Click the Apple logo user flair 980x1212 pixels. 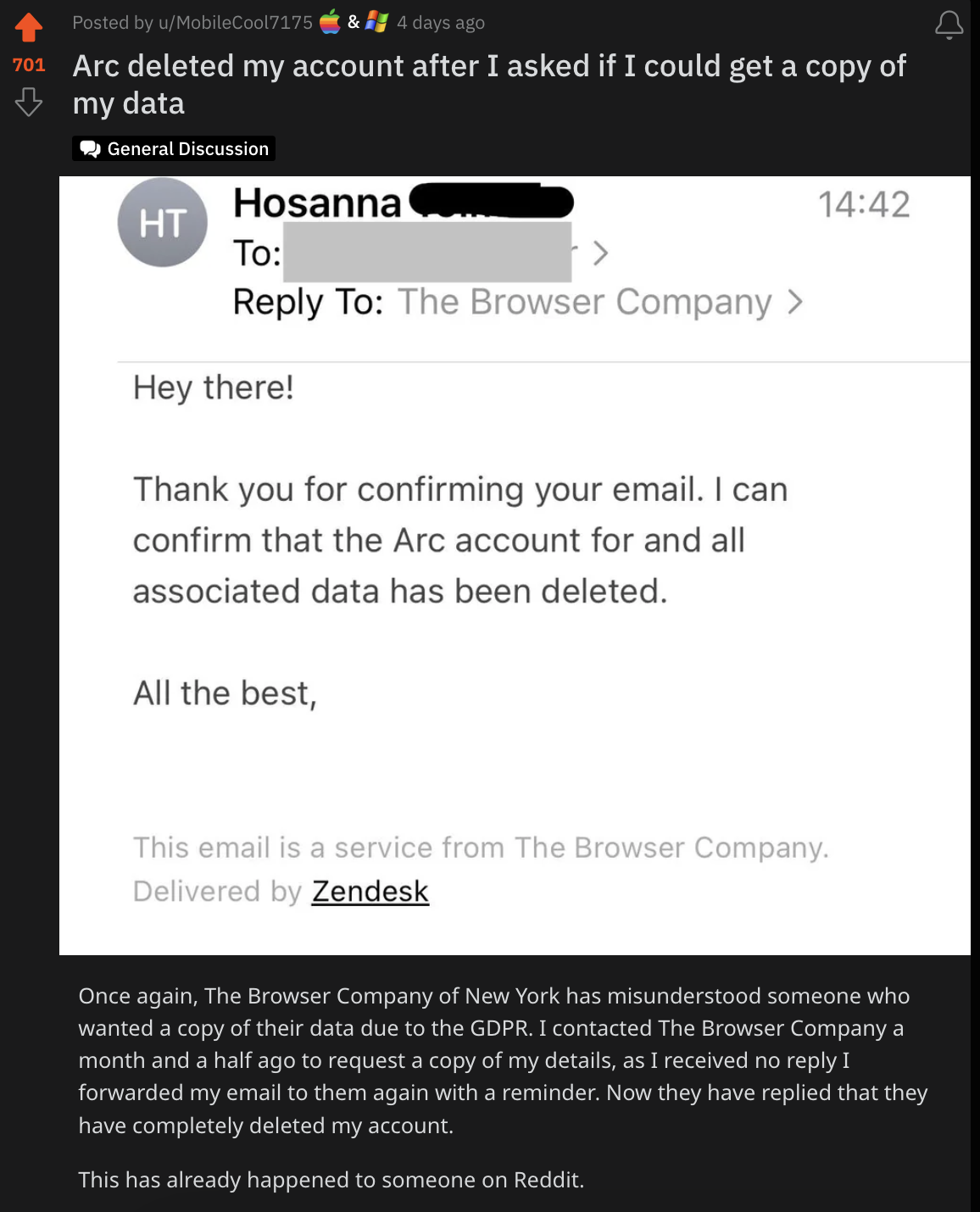tap(330, 22)
